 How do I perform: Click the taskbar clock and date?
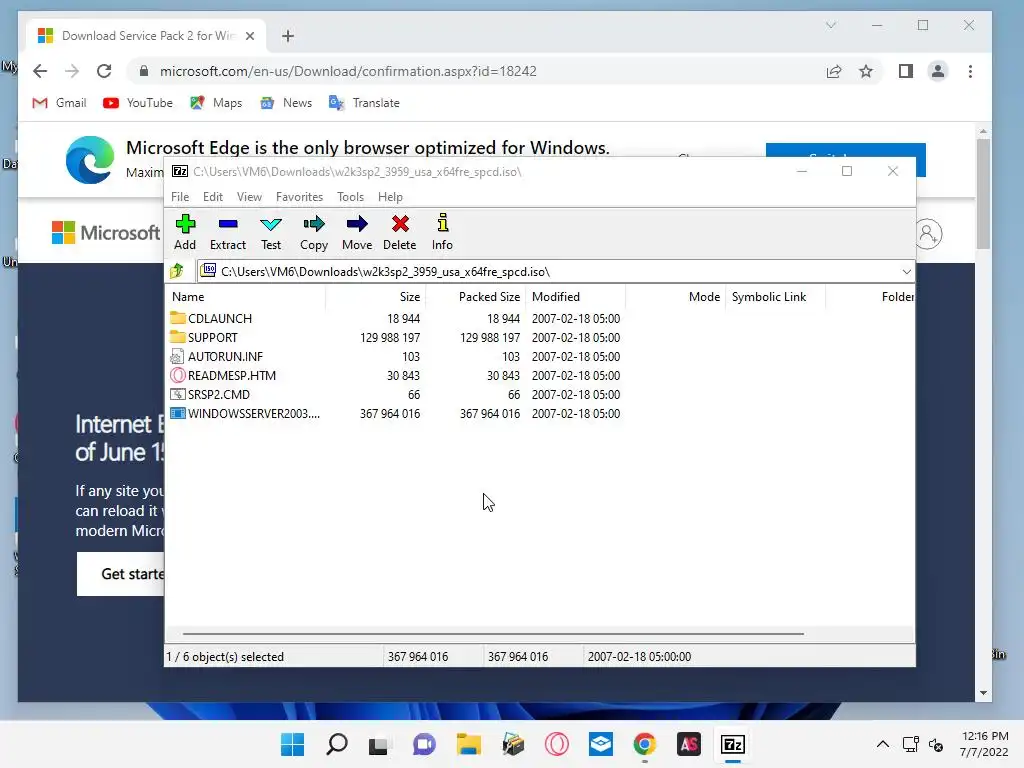(x=984, y=744)
